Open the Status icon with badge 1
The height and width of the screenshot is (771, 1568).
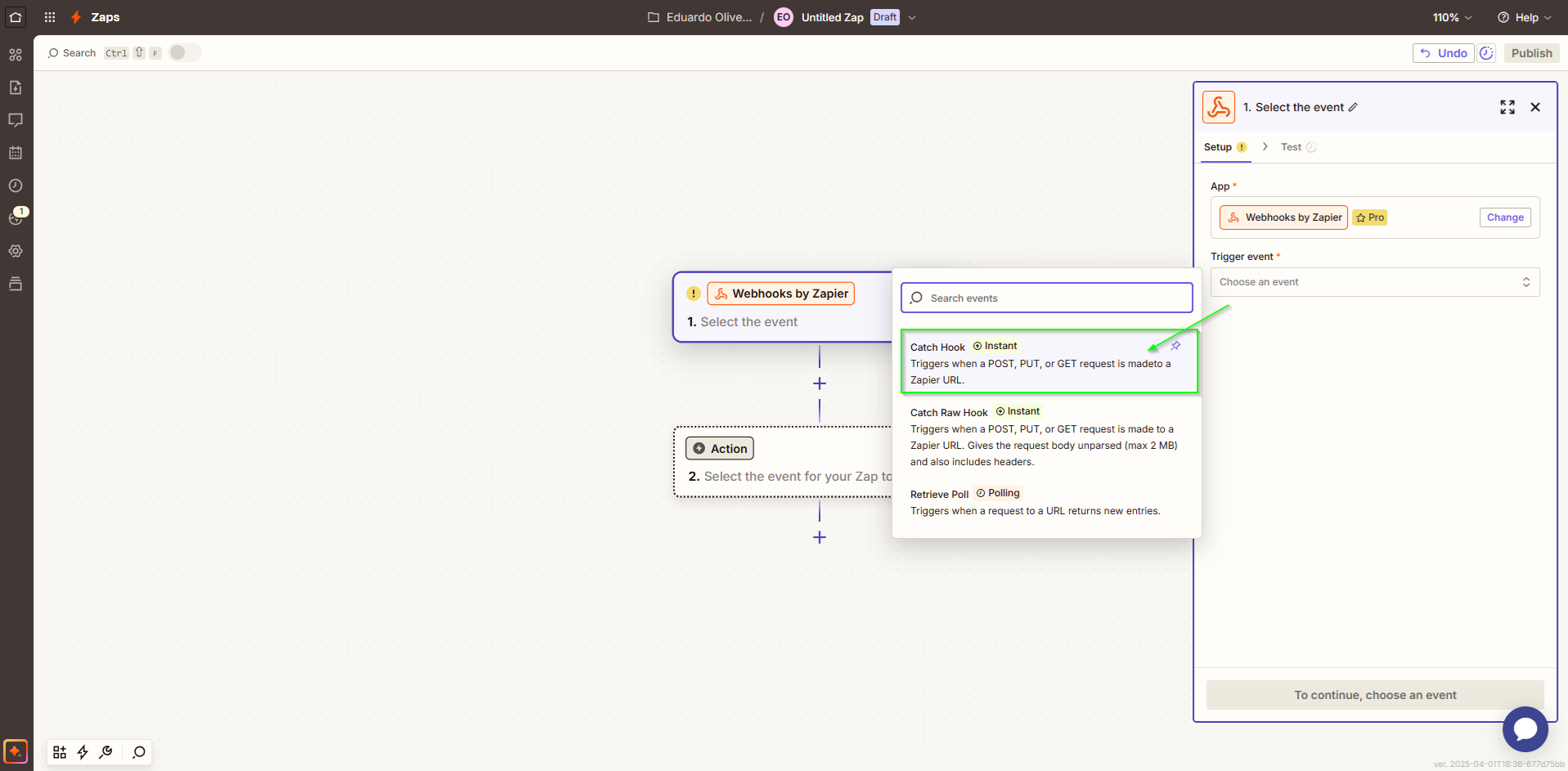click(x=16, y=217)
